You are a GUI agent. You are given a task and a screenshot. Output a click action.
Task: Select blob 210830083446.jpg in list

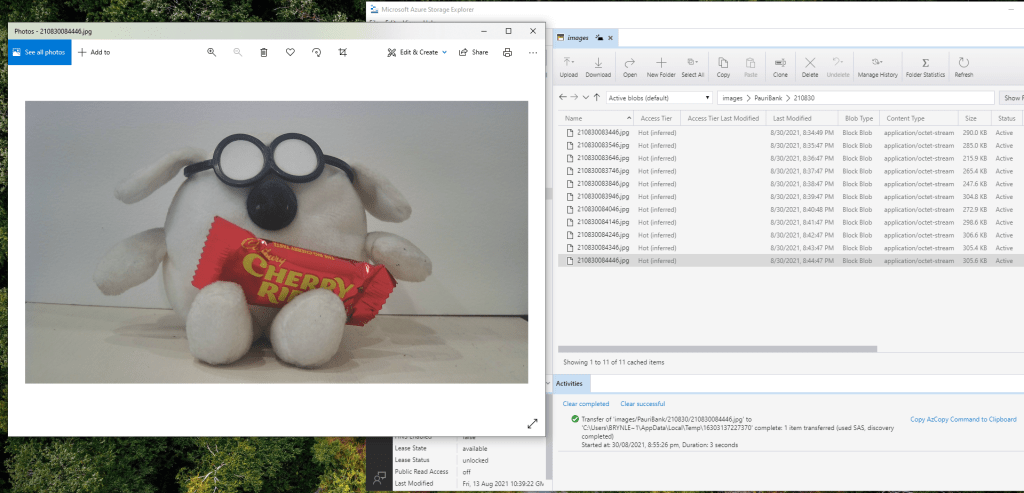tap(602, 132)
